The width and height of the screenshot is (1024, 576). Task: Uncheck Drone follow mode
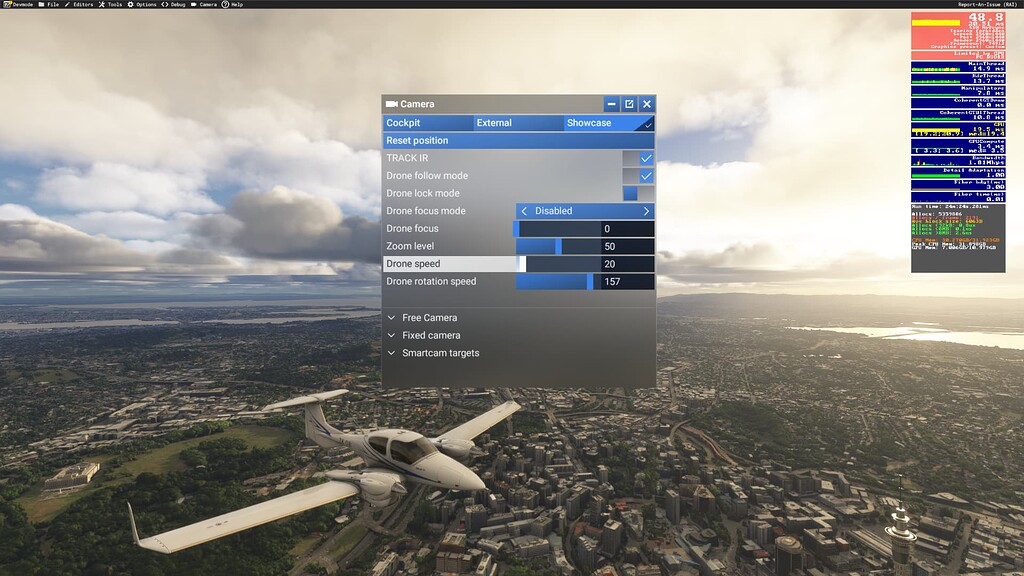pos(646,175)
